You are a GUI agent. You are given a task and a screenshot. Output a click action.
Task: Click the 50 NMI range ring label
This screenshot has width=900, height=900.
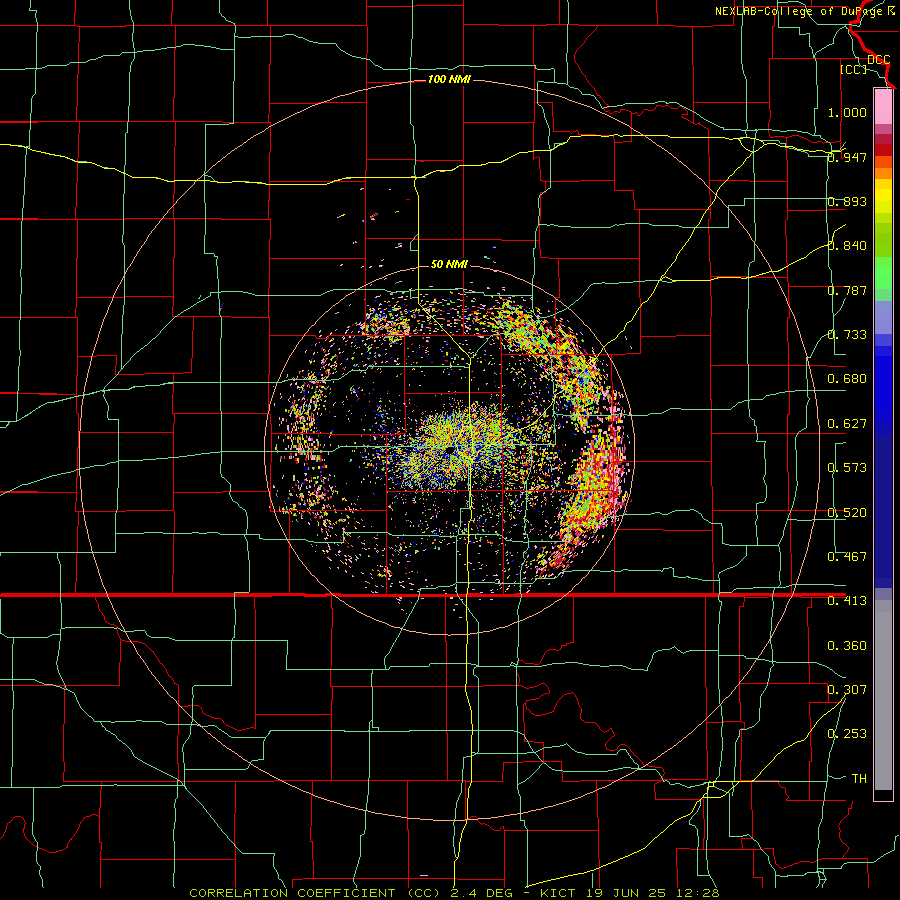[449, 264]
